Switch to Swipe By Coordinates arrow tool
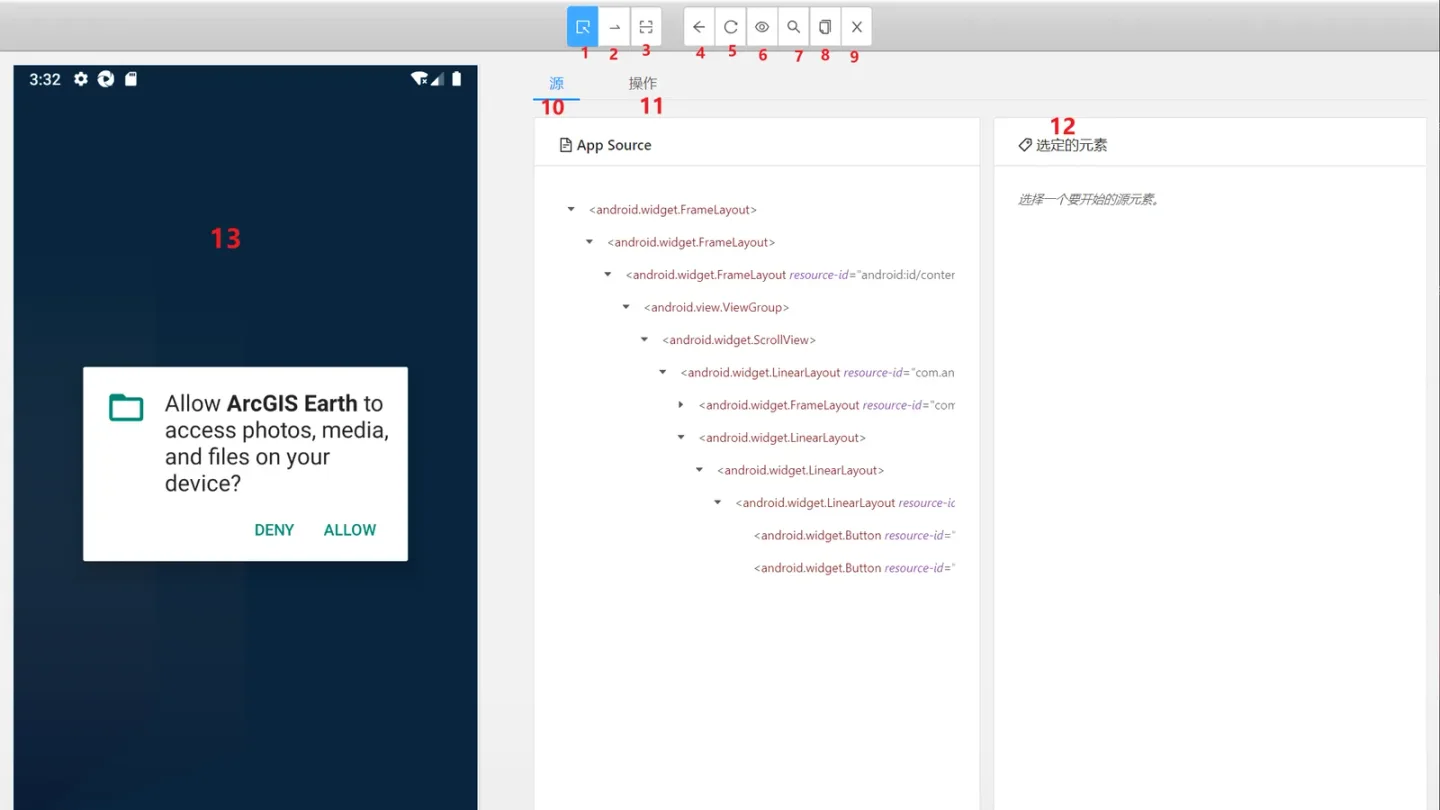Screen dimensions: 1440x810 point(614,27)
